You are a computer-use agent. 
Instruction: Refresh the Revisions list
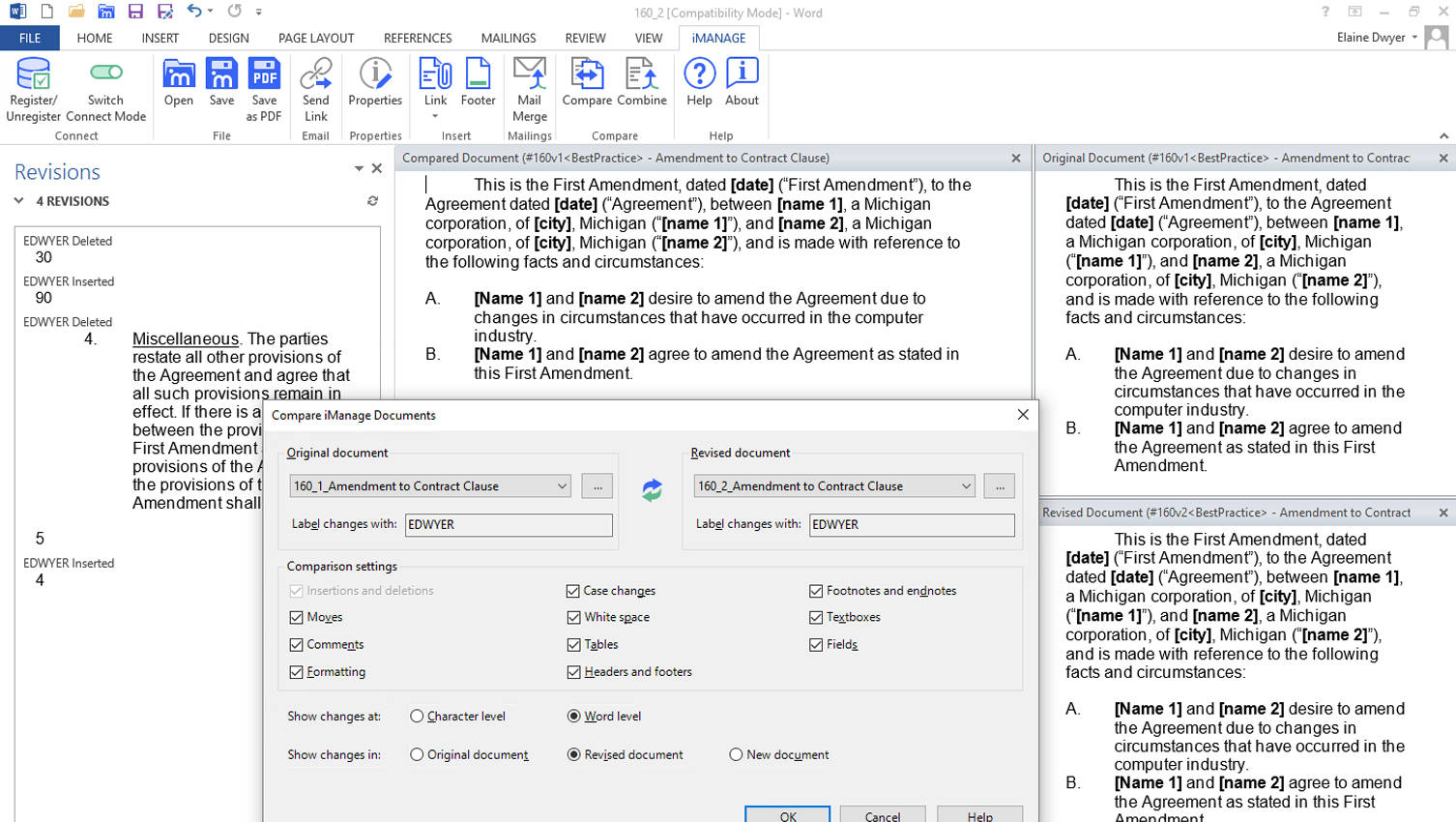[373, 202]
